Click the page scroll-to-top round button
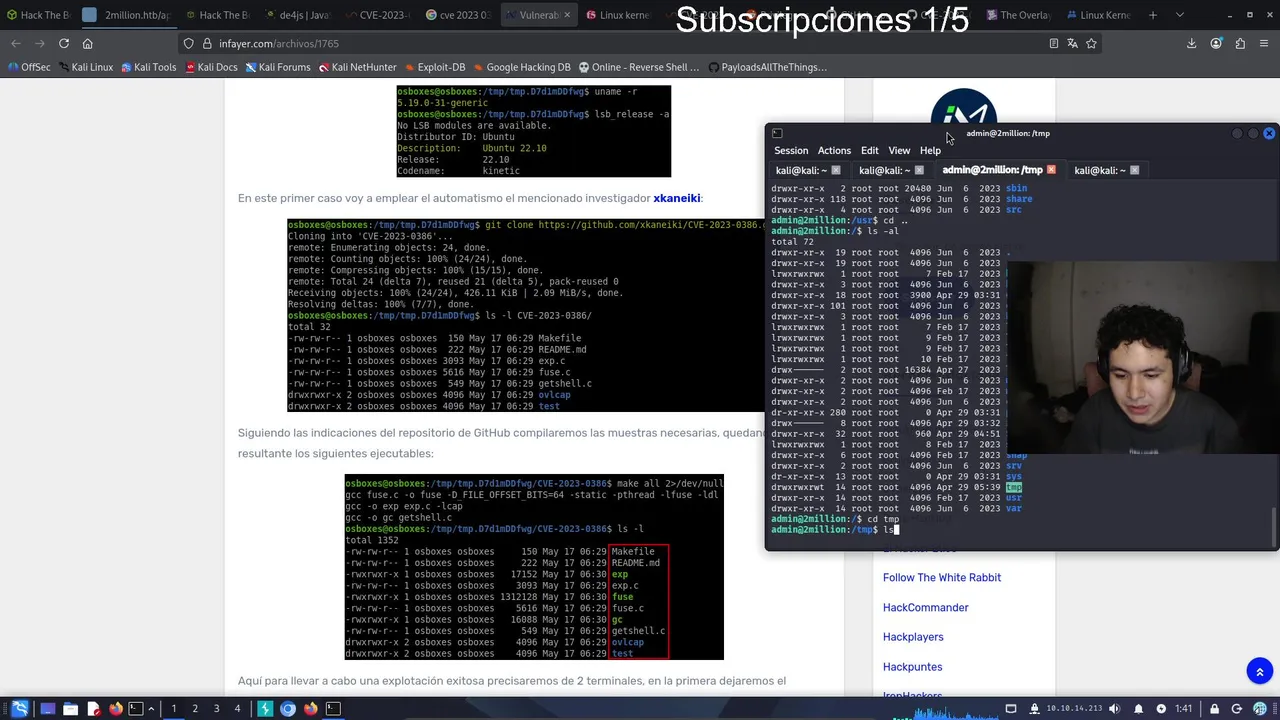The height and width of the screenshot is (720, 1280). [x=1260, y=671]
